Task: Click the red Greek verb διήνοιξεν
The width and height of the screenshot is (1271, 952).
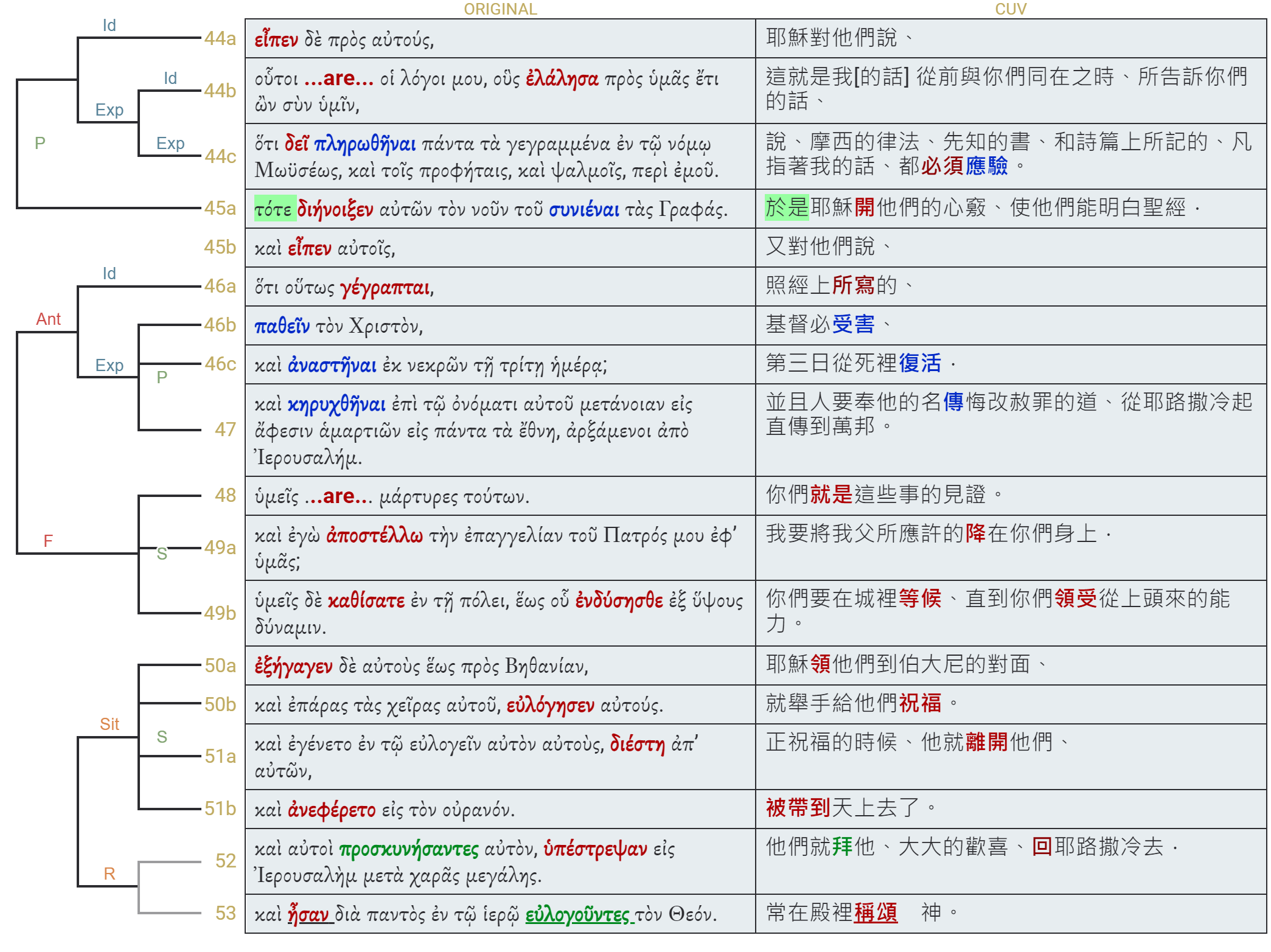Action: tap(335, 209)
